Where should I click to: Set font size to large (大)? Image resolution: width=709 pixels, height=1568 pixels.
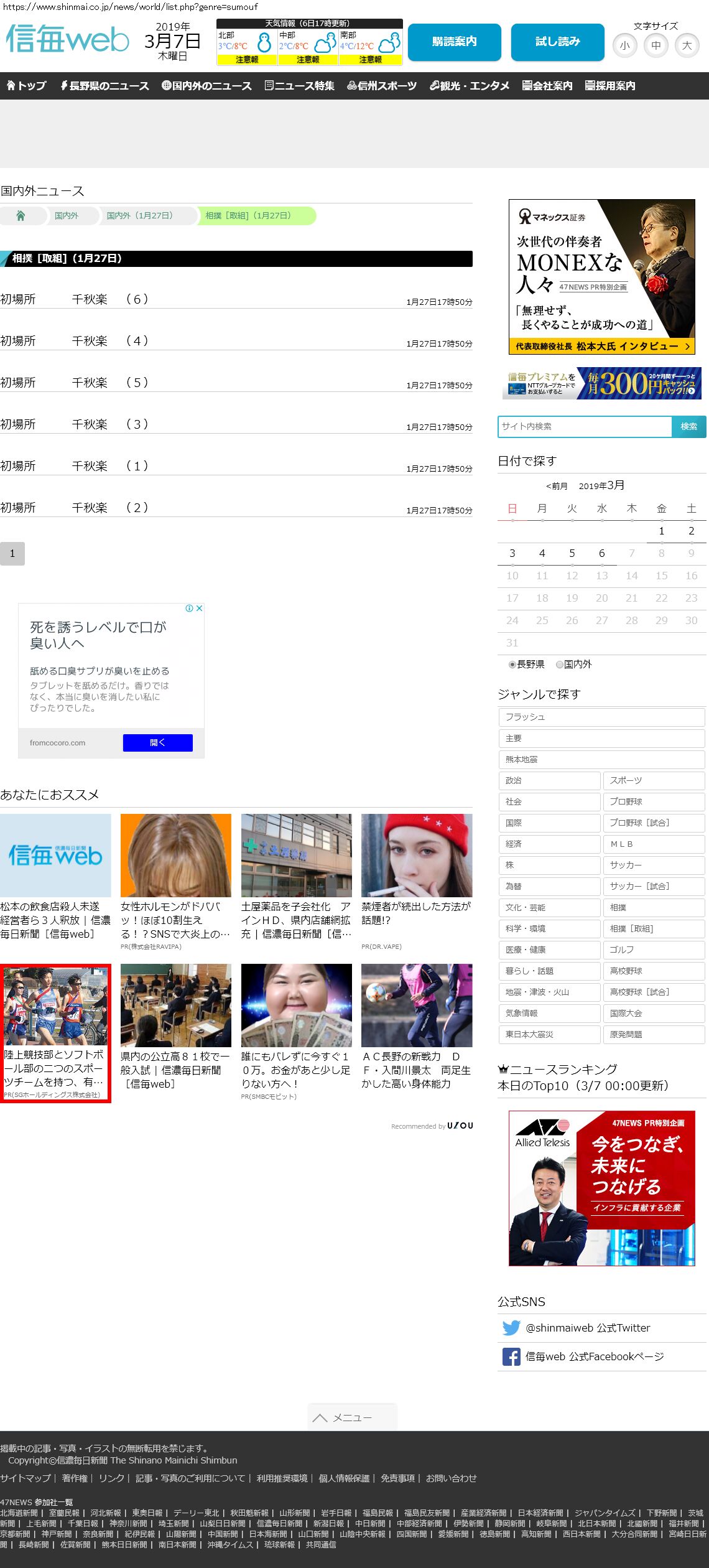[x=687, y=45]
